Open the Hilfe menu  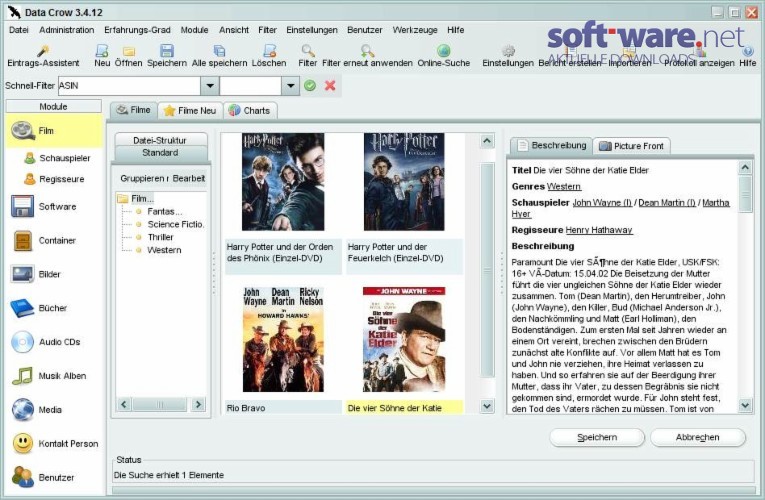pos(456,30)
